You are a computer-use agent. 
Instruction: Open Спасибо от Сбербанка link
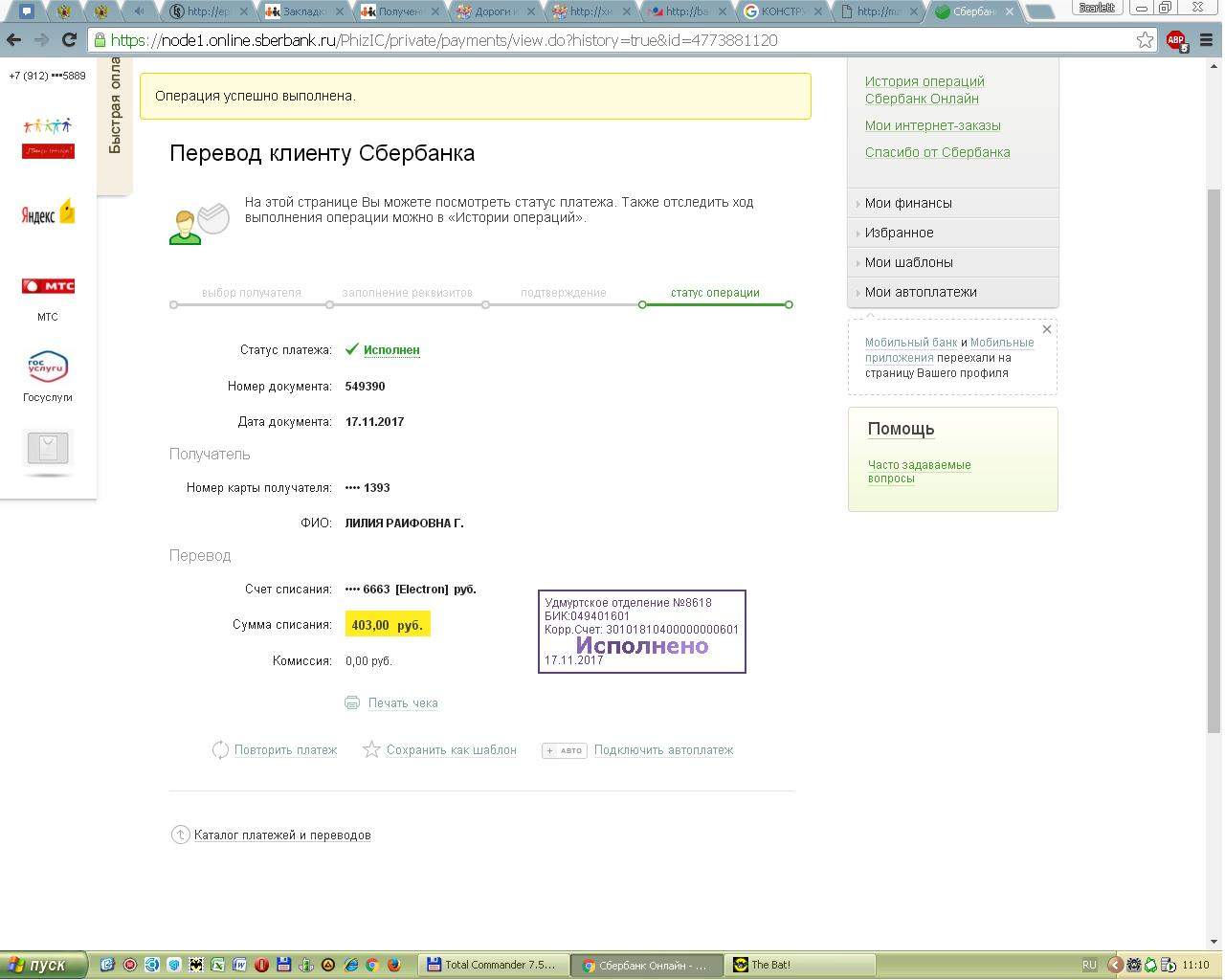(938, 152)
